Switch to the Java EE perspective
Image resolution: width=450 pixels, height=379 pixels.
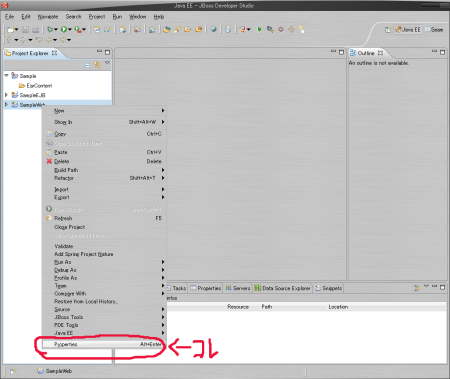tap(408, 30)
